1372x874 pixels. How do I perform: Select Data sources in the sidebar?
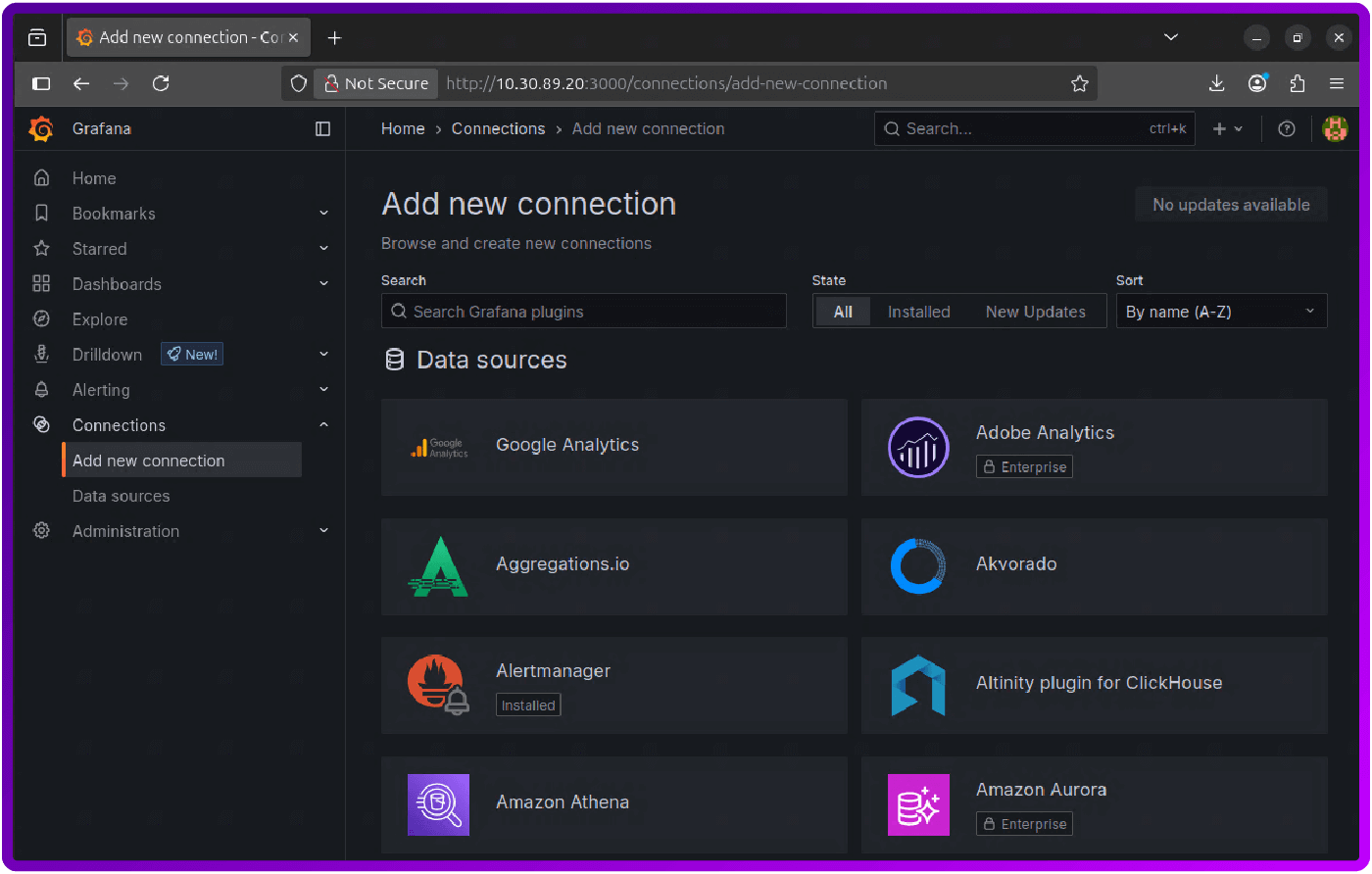click(121, 495)
